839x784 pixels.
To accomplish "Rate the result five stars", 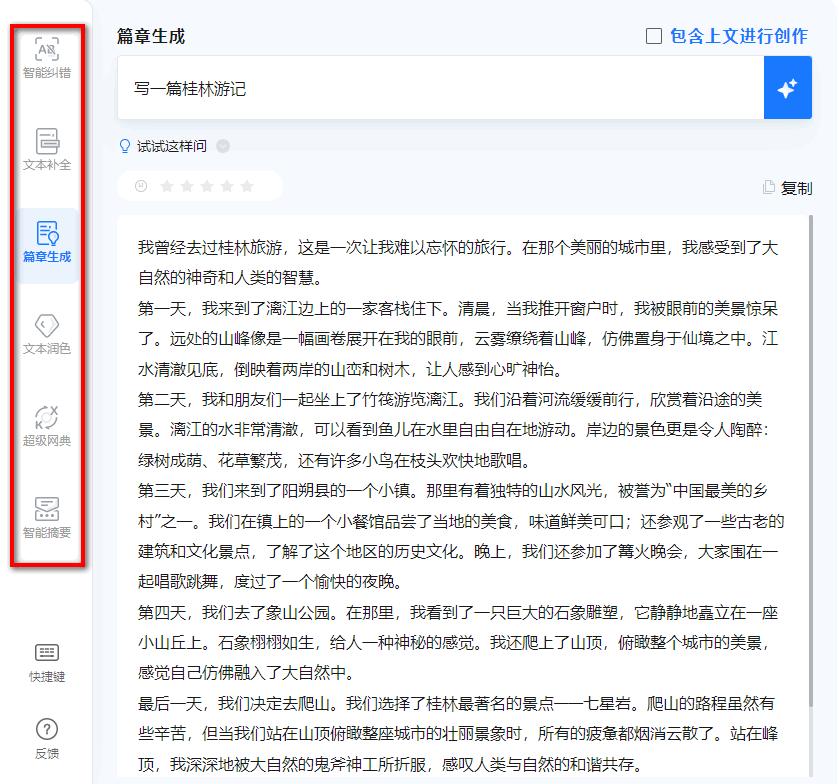I will coord(247,186).
